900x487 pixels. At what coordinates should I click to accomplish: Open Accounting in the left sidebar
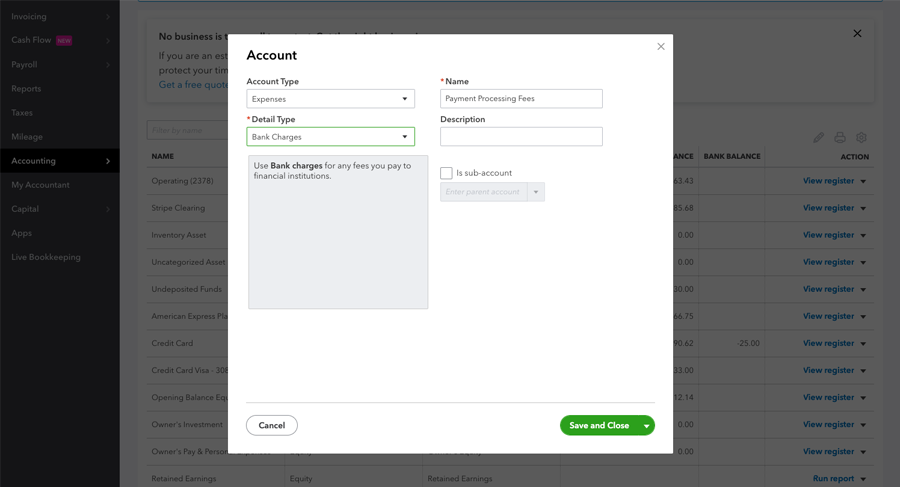[x=59, y=161]
